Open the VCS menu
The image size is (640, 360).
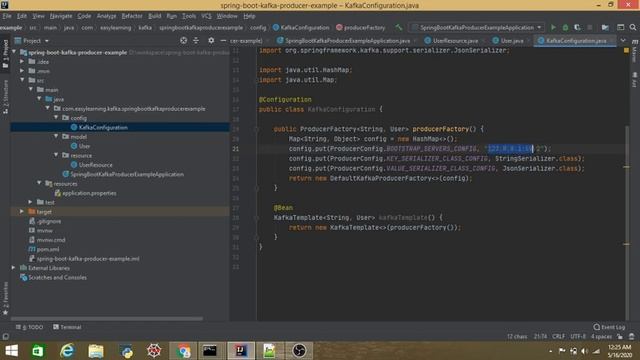206,16
